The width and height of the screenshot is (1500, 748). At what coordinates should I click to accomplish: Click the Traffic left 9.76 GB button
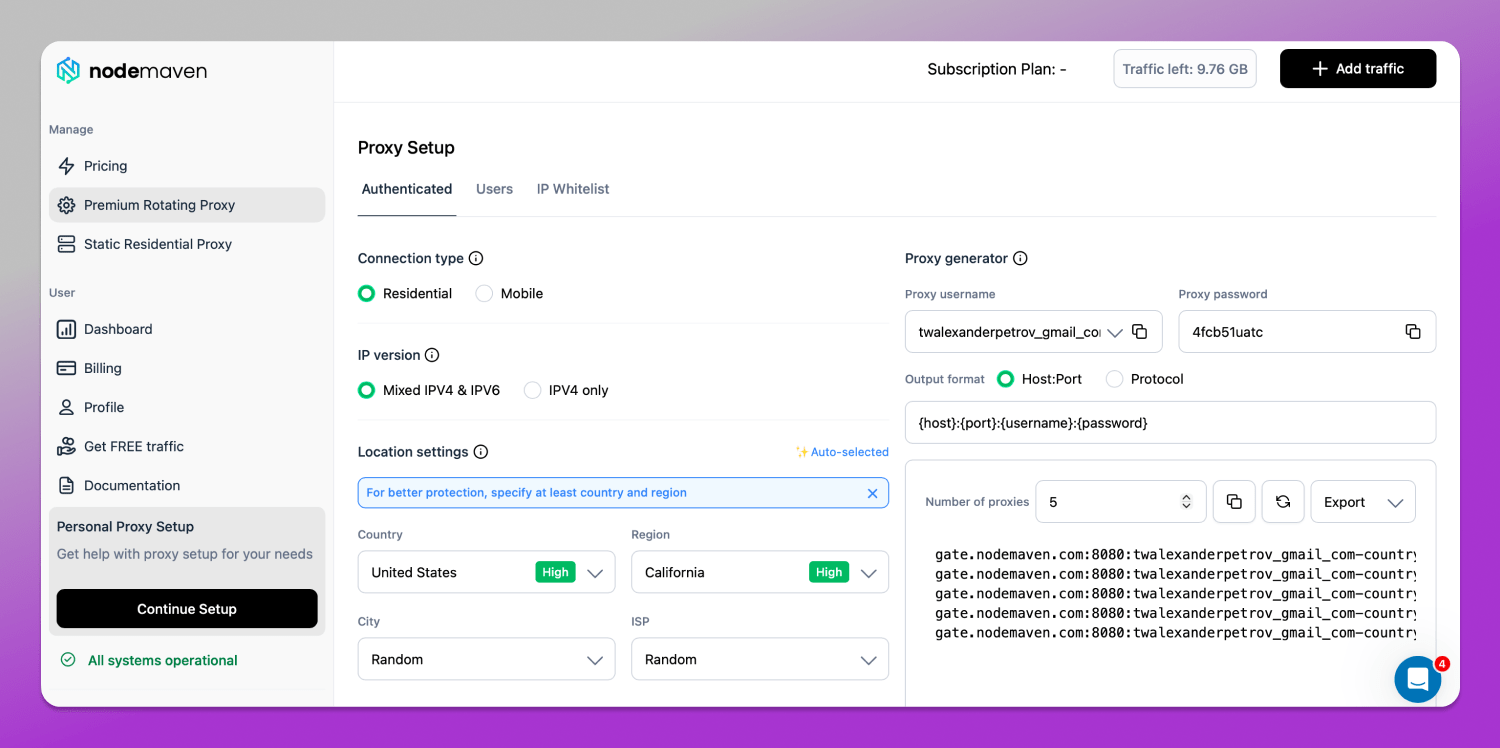(x=1185, y=69)
